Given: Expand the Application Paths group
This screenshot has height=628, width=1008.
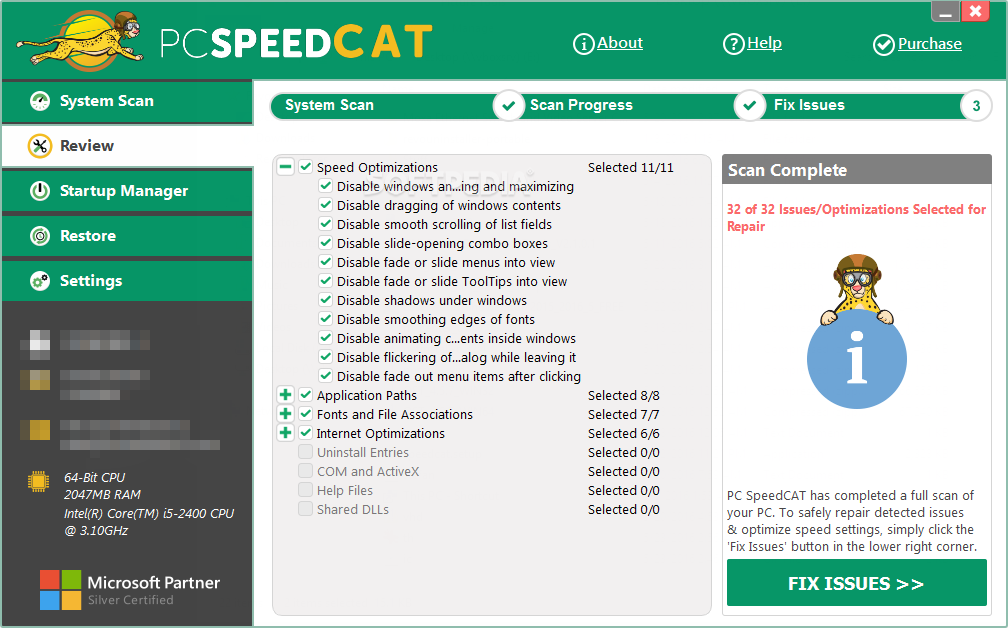Looking at the screenshot, I should pos(285,395).
